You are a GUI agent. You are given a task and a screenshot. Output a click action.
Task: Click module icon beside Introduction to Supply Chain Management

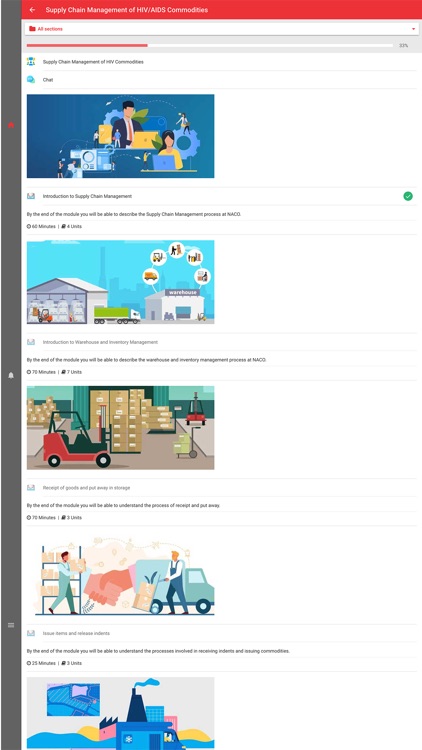tap(31, 196)
